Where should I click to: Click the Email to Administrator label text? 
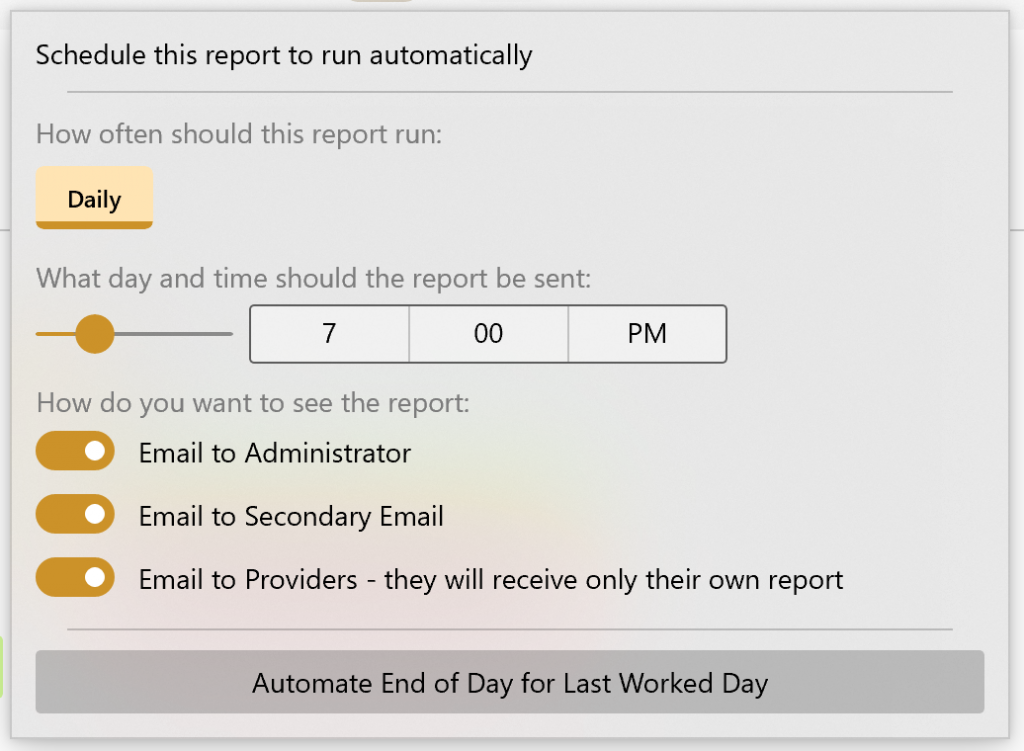(275, 453)
